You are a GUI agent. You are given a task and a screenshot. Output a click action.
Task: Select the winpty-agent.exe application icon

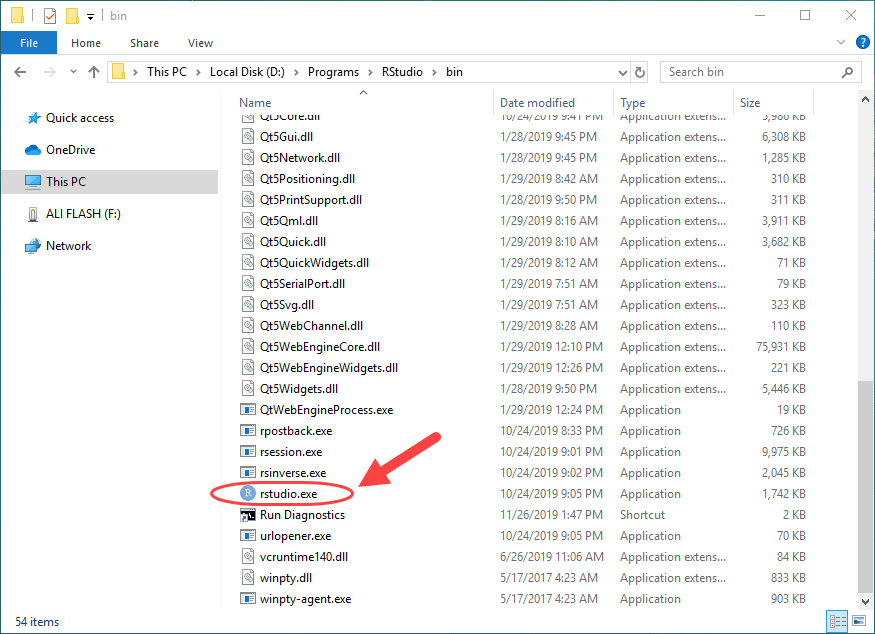pos(248,599)
